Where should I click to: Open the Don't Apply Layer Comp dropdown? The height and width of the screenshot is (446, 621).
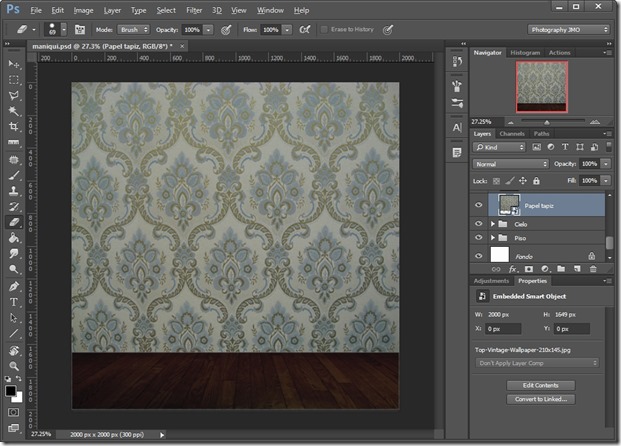537,363
